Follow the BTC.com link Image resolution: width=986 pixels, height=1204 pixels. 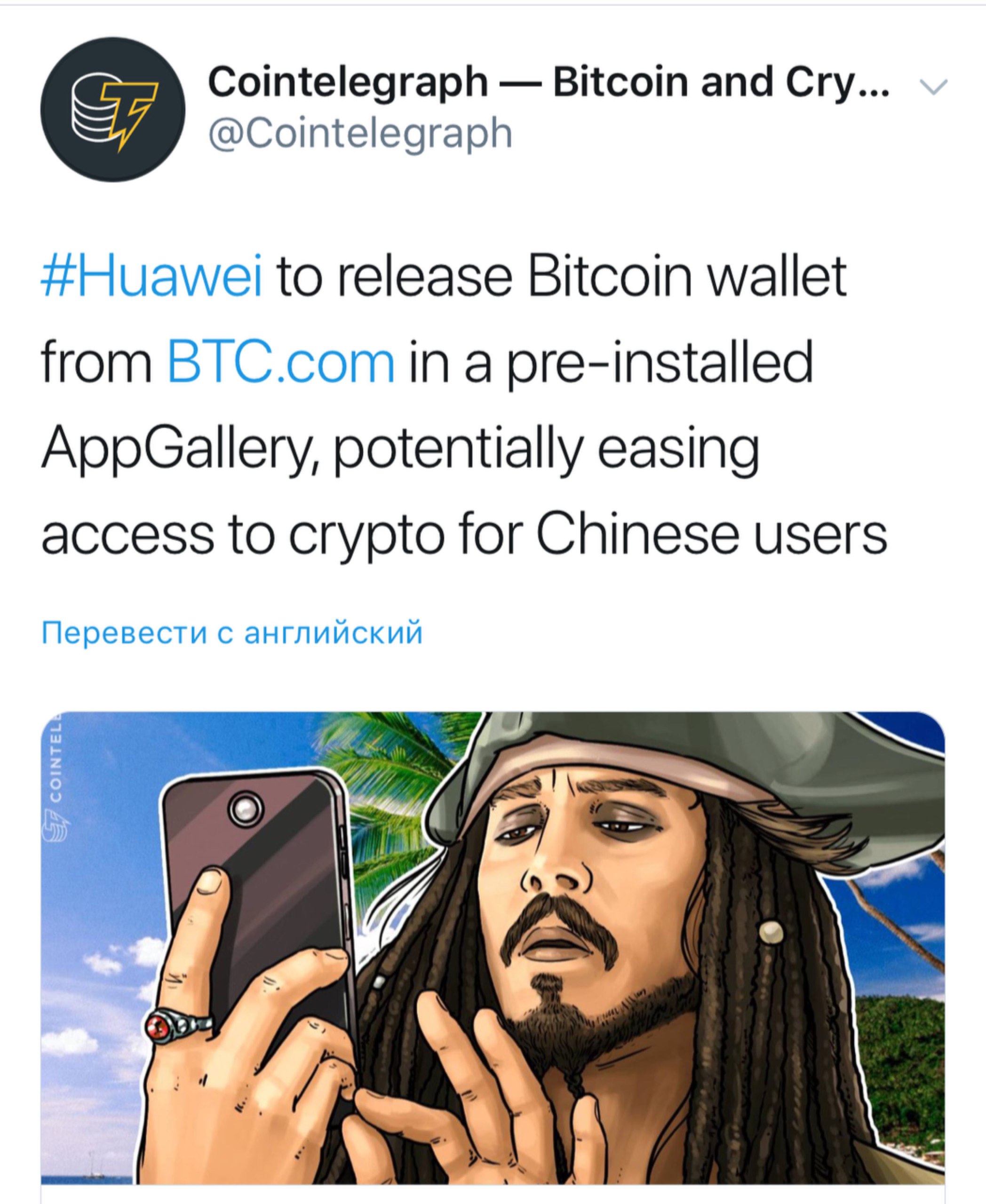coord(281,362)
